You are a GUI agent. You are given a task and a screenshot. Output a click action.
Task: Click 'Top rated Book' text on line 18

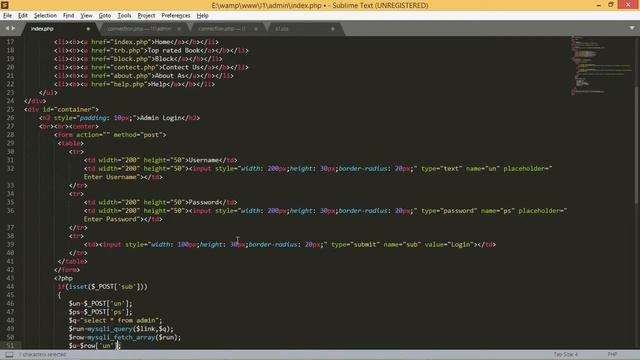(x=174, y=51)
